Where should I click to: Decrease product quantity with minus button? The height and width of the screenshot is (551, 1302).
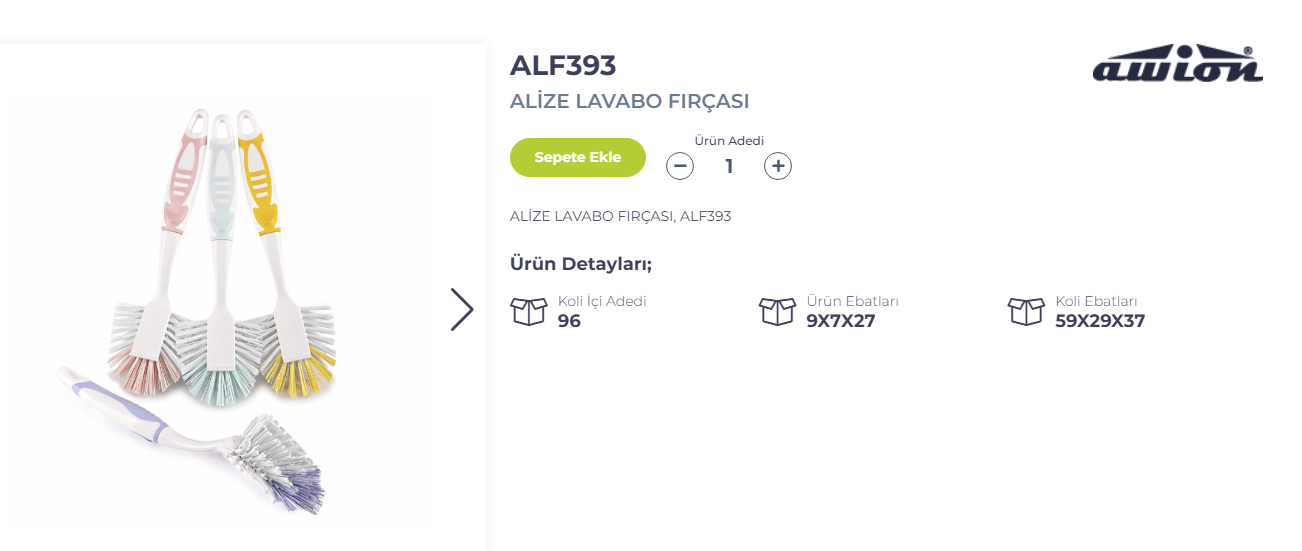tap(680, 166)
